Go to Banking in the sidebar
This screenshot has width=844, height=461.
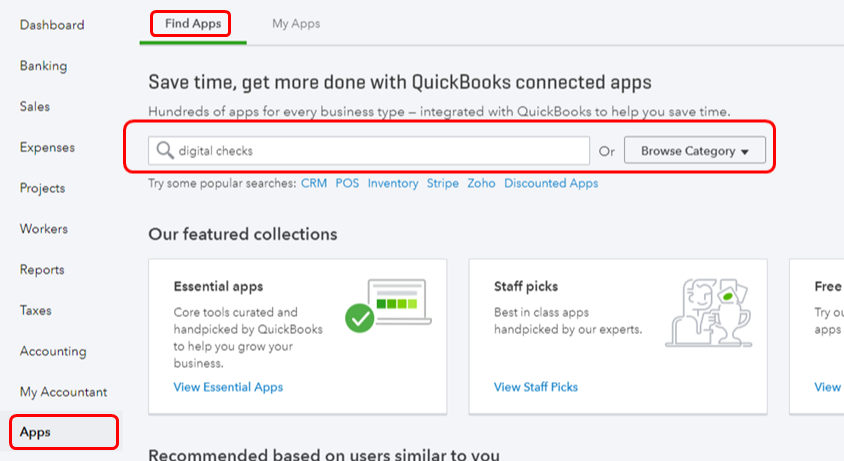(44, 66)
